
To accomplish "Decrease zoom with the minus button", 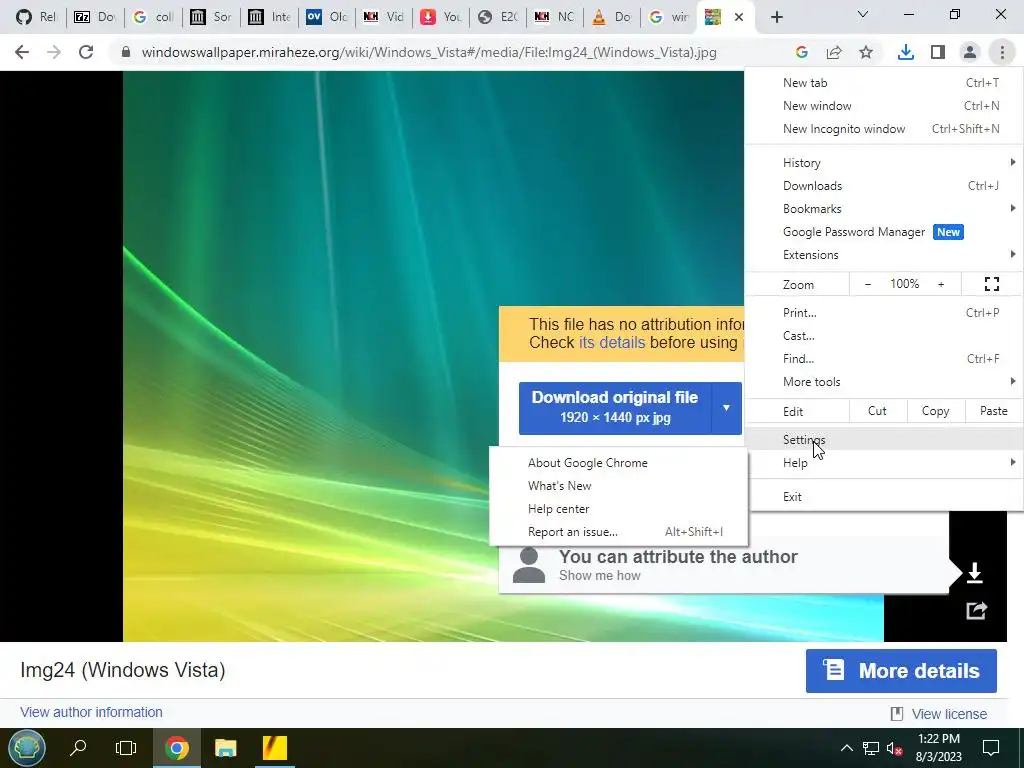I will coord(868,284).
